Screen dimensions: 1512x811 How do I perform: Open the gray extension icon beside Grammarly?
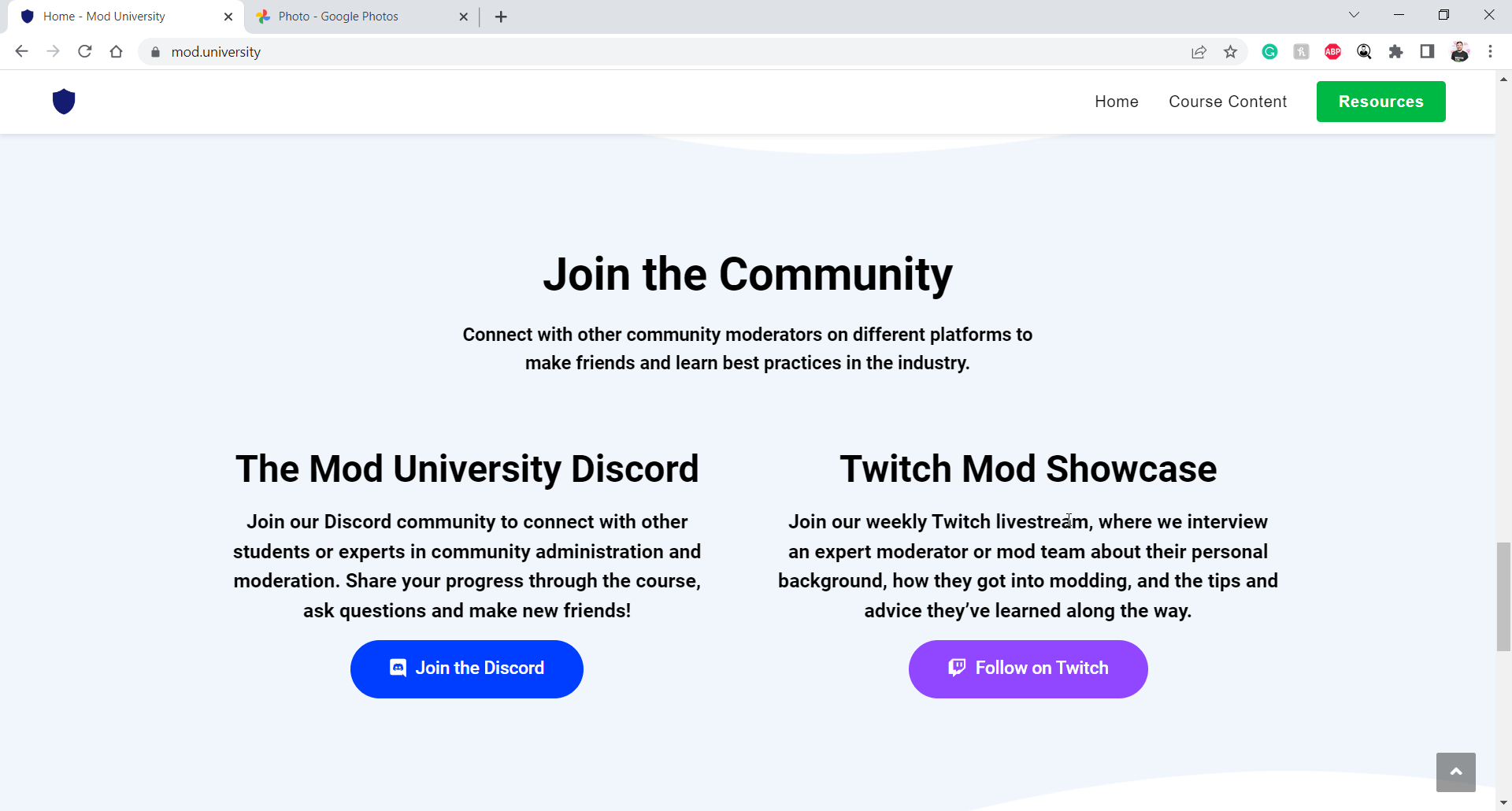[1301, 52]
